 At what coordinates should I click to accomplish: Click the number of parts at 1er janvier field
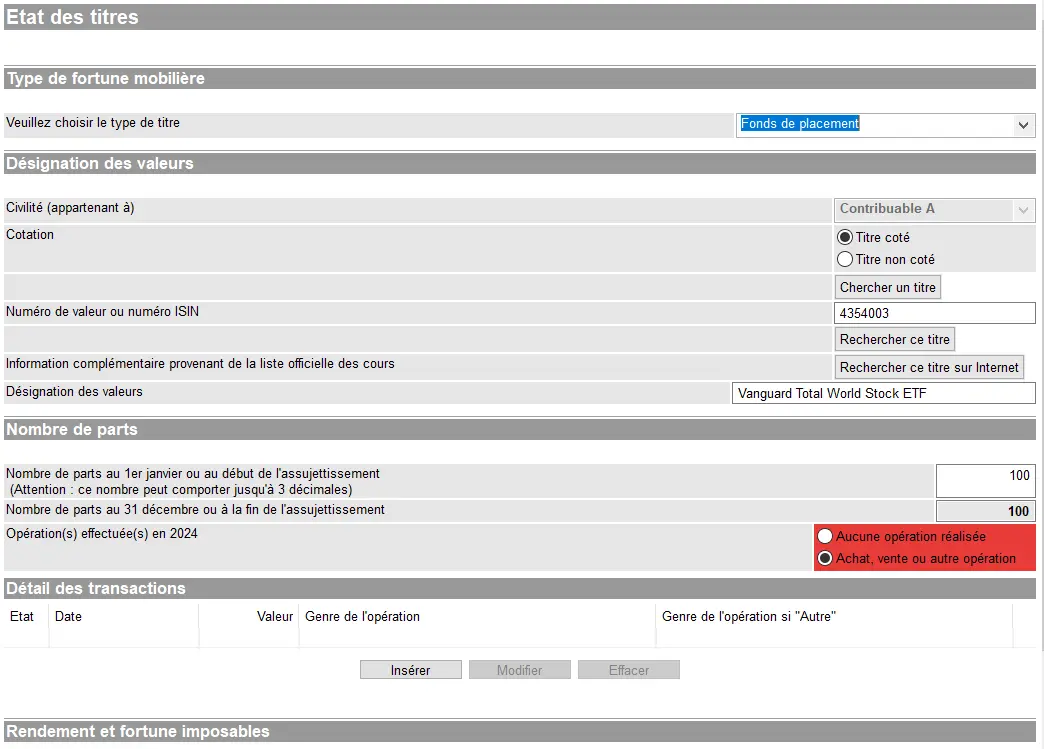coord(985,480)
